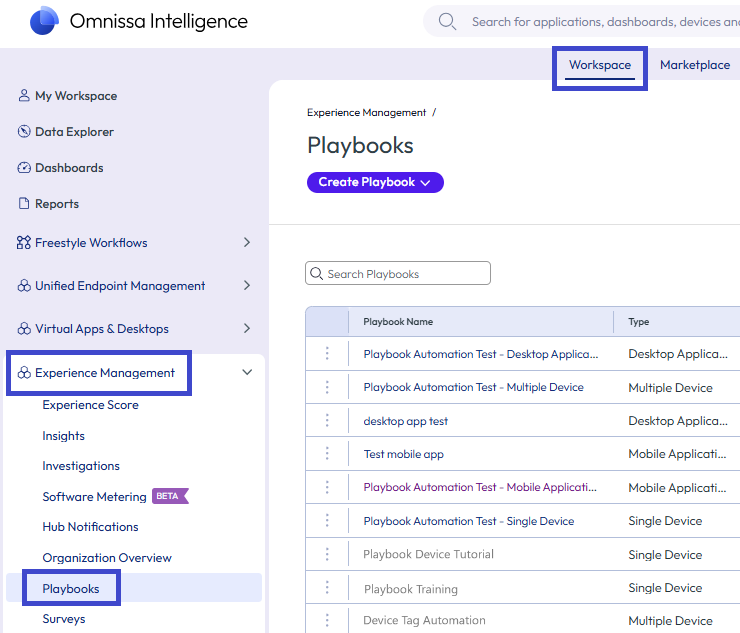Image resolution: width=740 pixels, height=633 pixels.
Task: Click the magnifier icon in Search Playbooks
Action: coord(316,273)
